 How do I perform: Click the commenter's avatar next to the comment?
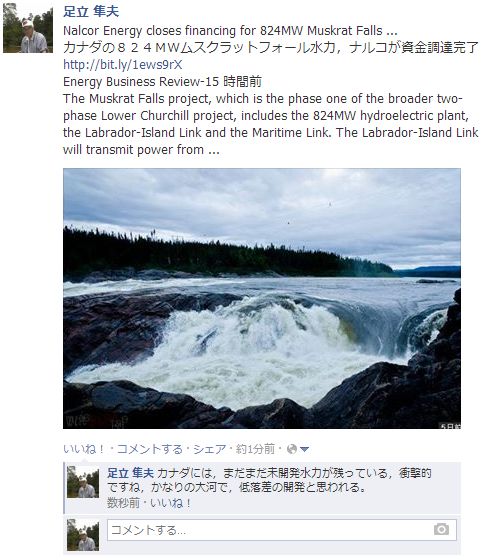(83, 482)
